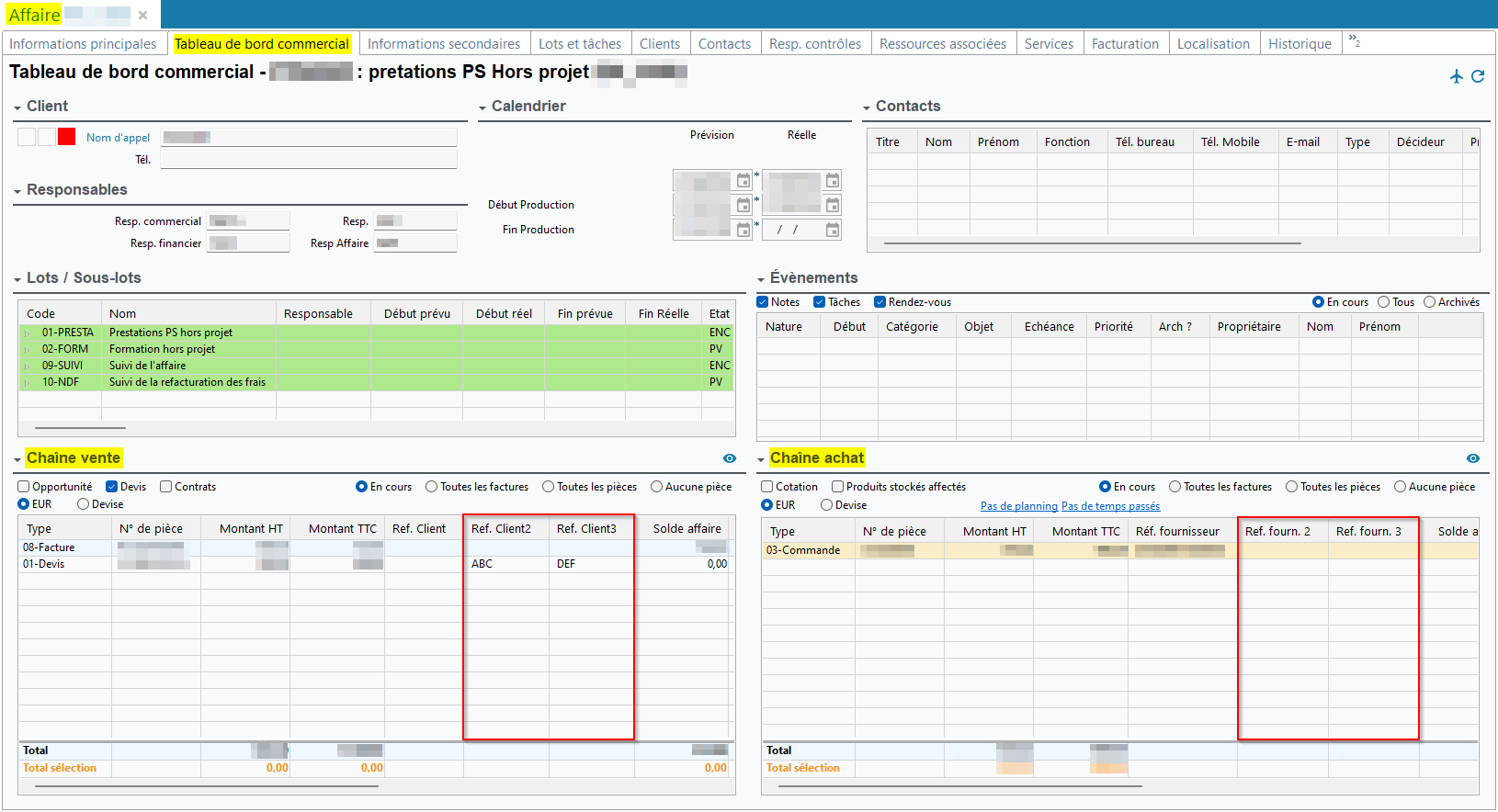
Task: Click the eye icon in Chaîne vente
Action: (x=730, y=458)
